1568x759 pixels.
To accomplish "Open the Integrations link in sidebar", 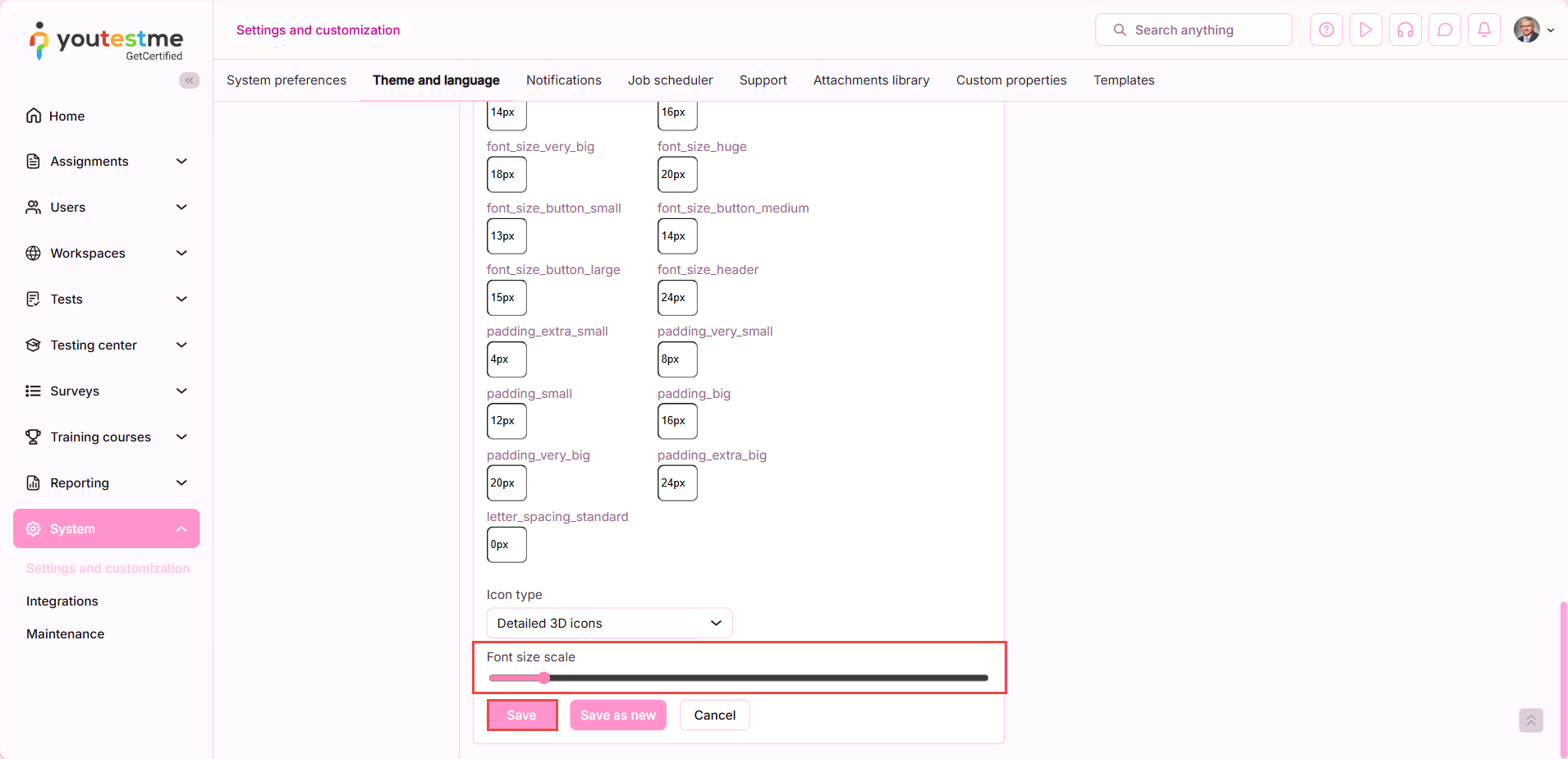I will [x=62, y=601].
